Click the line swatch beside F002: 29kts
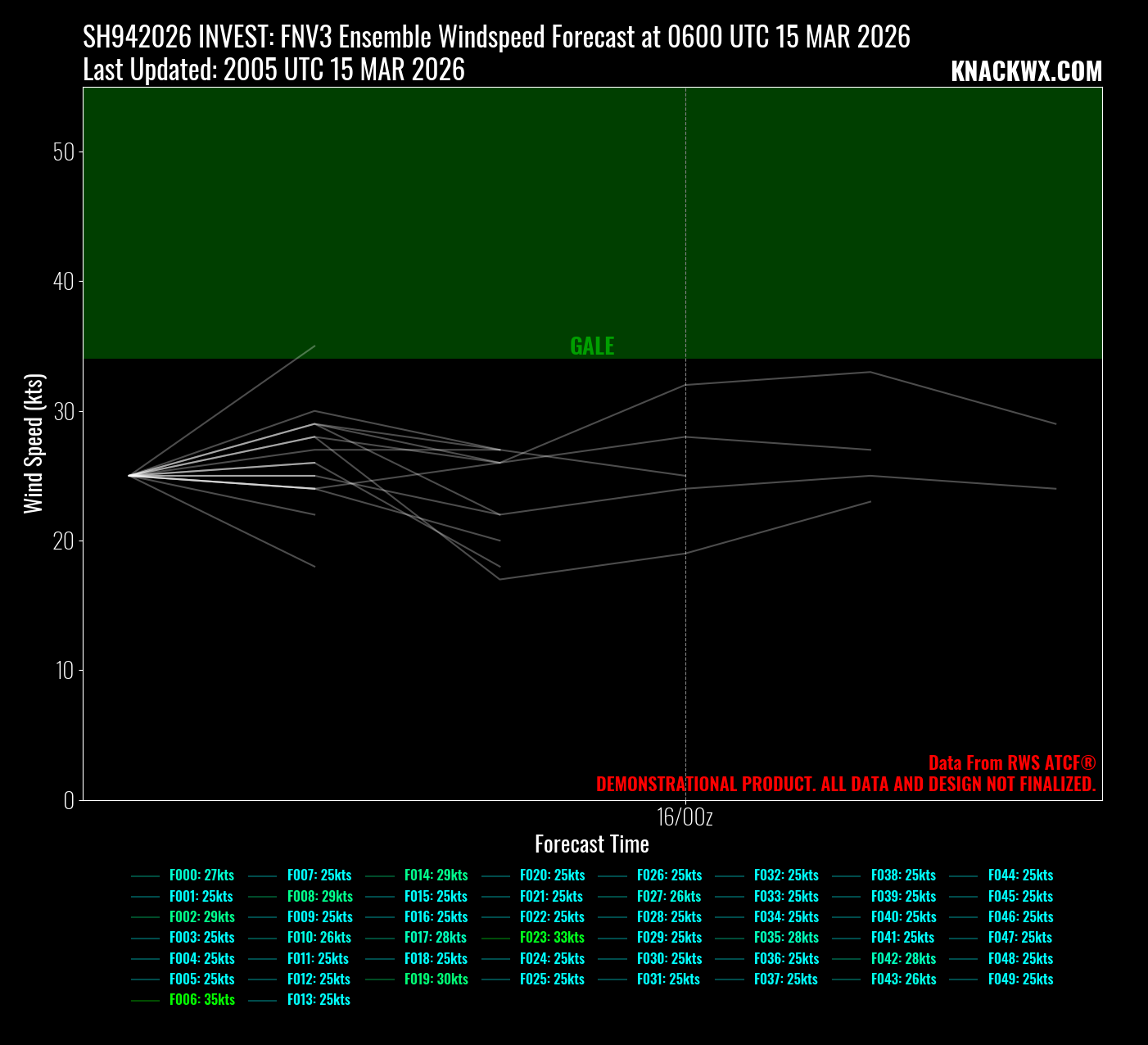Viewport: 1148px width, 1045px height. click(145, 917)
